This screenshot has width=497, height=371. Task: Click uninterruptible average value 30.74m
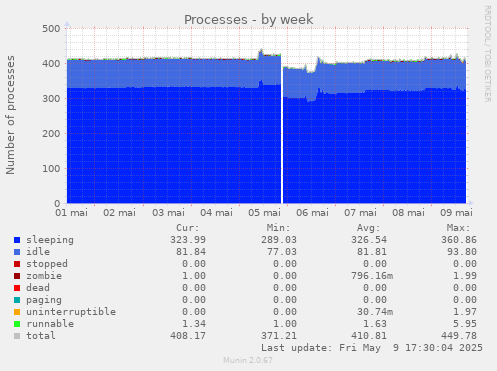pyautogui.click(x=375, y=312)
